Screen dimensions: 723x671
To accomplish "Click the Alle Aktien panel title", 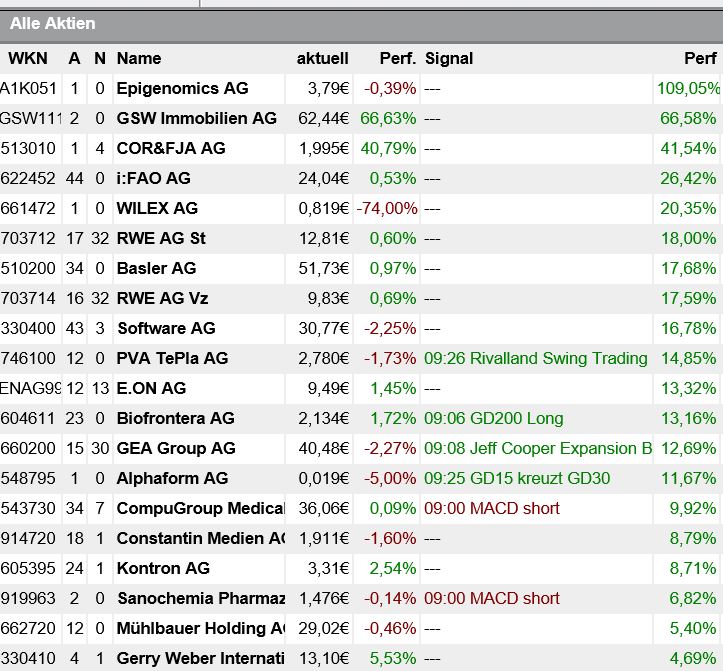I will pyautogui.click(x=53, y=23).
